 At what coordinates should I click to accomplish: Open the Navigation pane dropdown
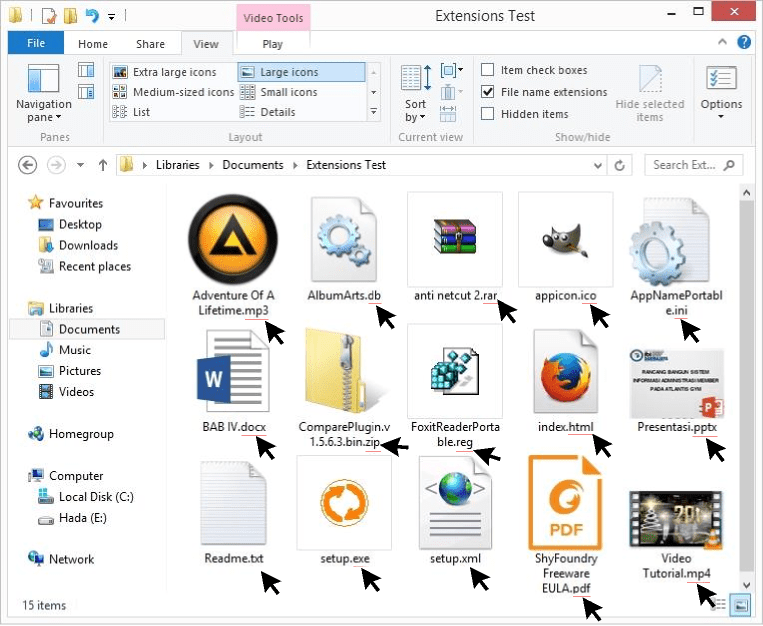pyautogui.click(x=44, y=93)
